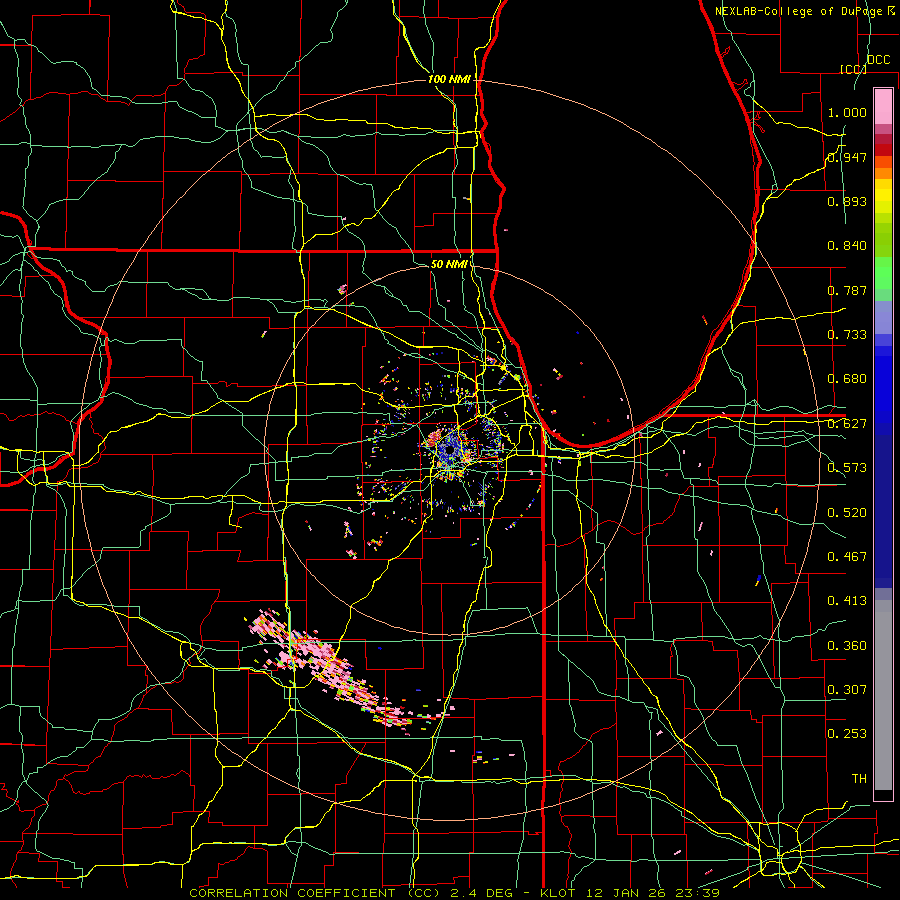Image resolution: width=900 pixels, height=900 pixels.
Task: Click the 0.573 color scale value
Action: point(847,468)
